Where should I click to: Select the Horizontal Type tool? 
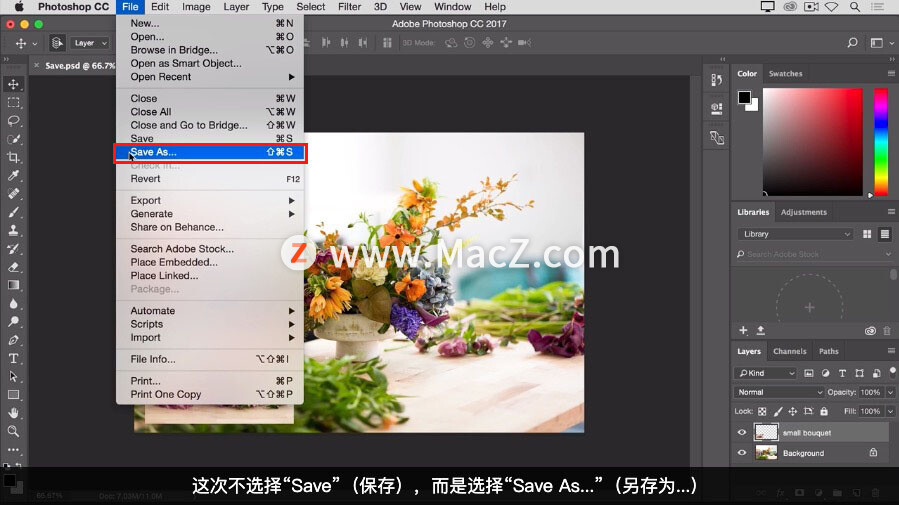13,358
